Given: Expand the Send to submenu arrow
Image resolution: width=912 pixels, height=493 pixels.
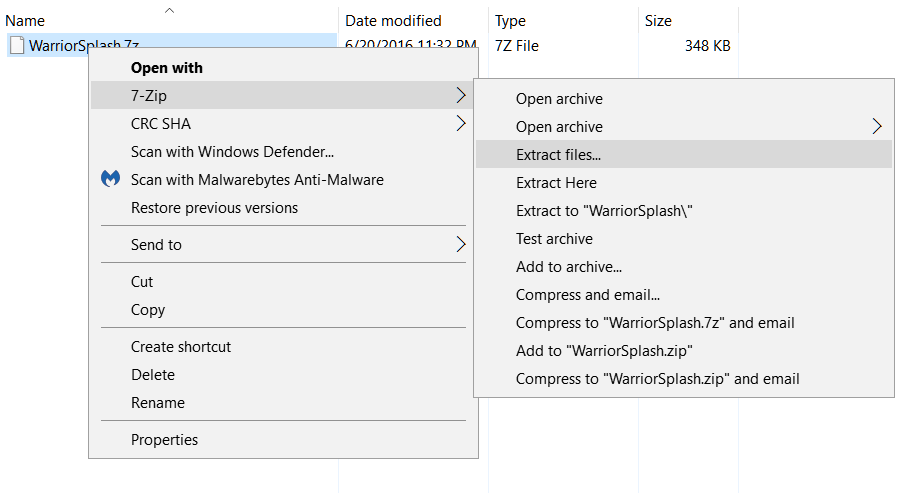Looking at the screenshot, I should [x=461, y=244].
